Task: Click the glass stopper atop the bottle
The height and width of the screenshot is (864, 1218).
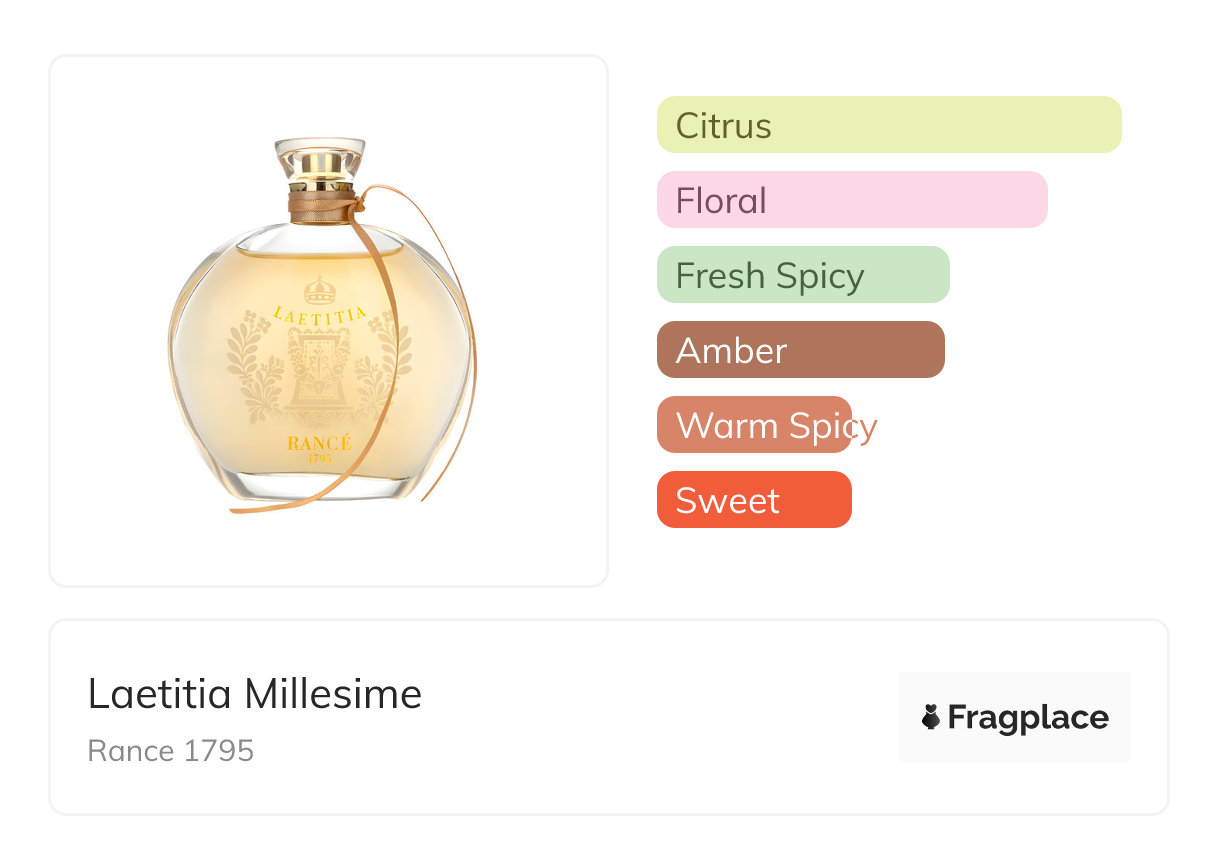Action: click(320, 154)
